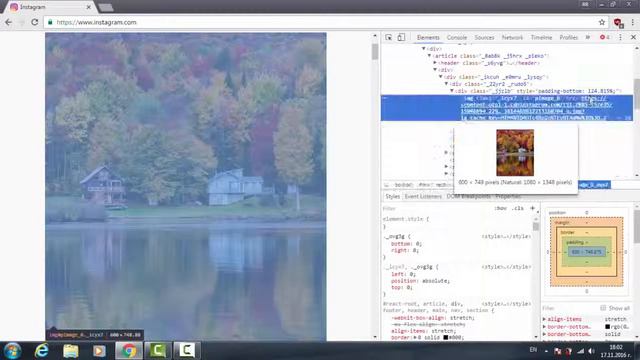Toggle the .cls class editor button
This screenshot has height=360, width=640.
pyautogui.click(x=518, y=208)
